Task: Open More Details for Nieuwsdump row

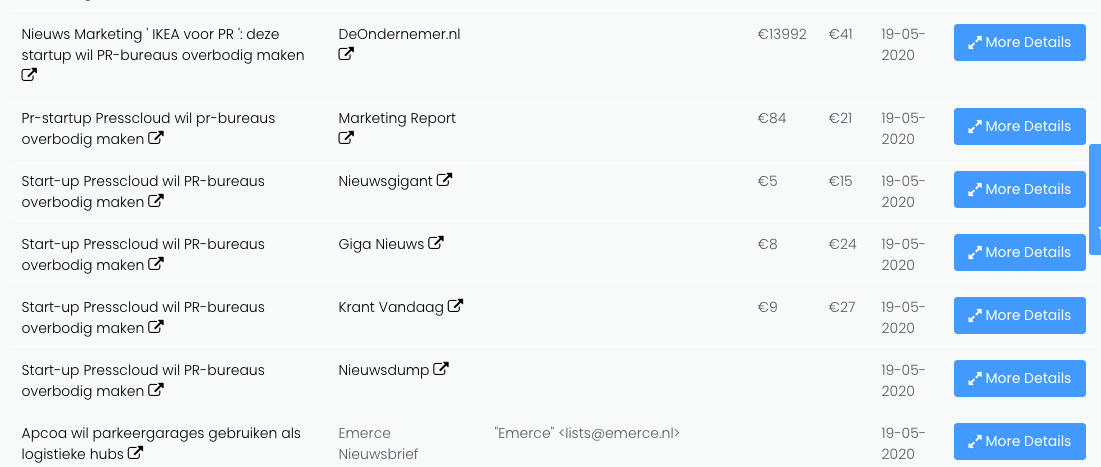Action: coord(1019,379)
